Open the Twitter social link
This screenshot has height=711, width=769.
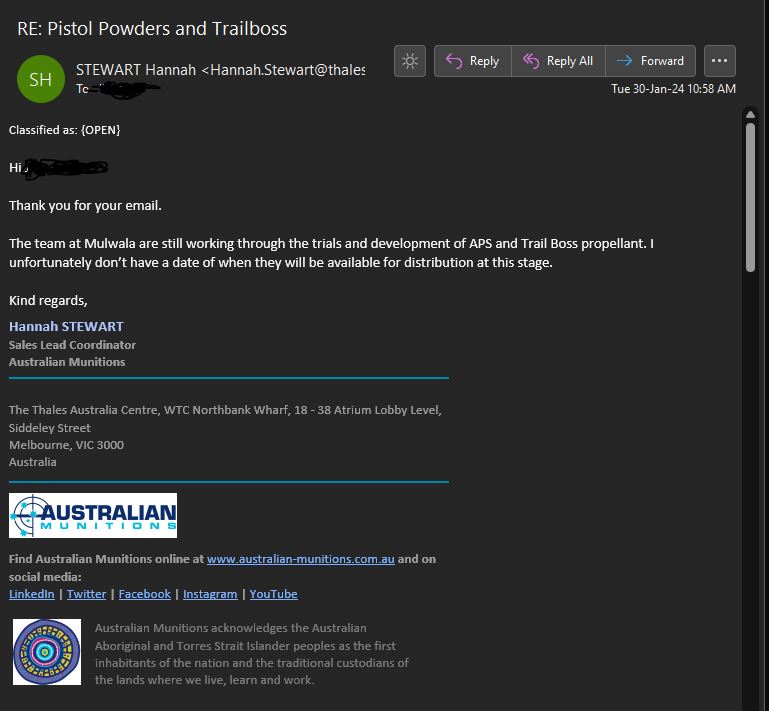click(x=86, y=594)
